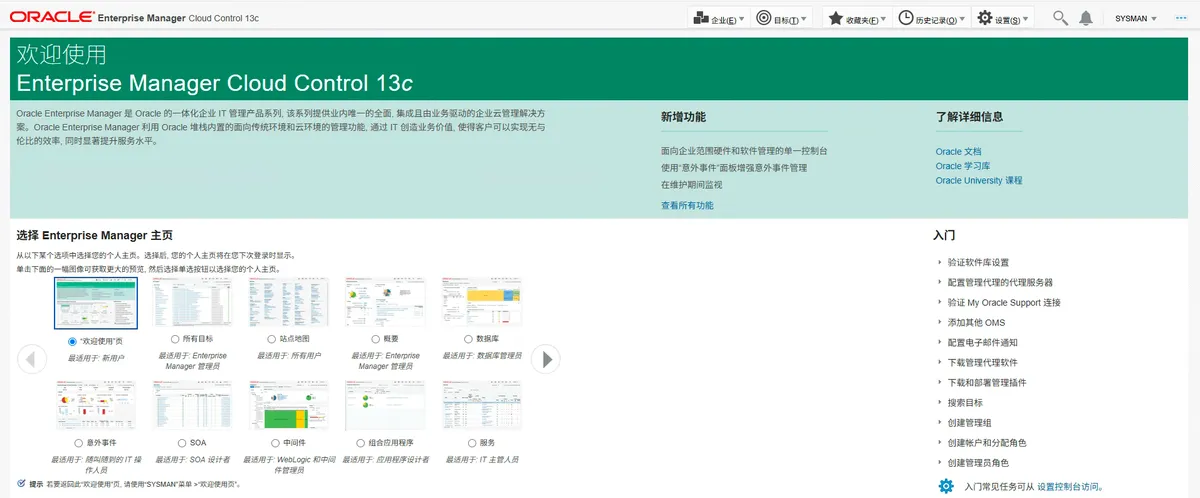
Task: Preview the 概要 thumbnail
Action: click(385, 303)
